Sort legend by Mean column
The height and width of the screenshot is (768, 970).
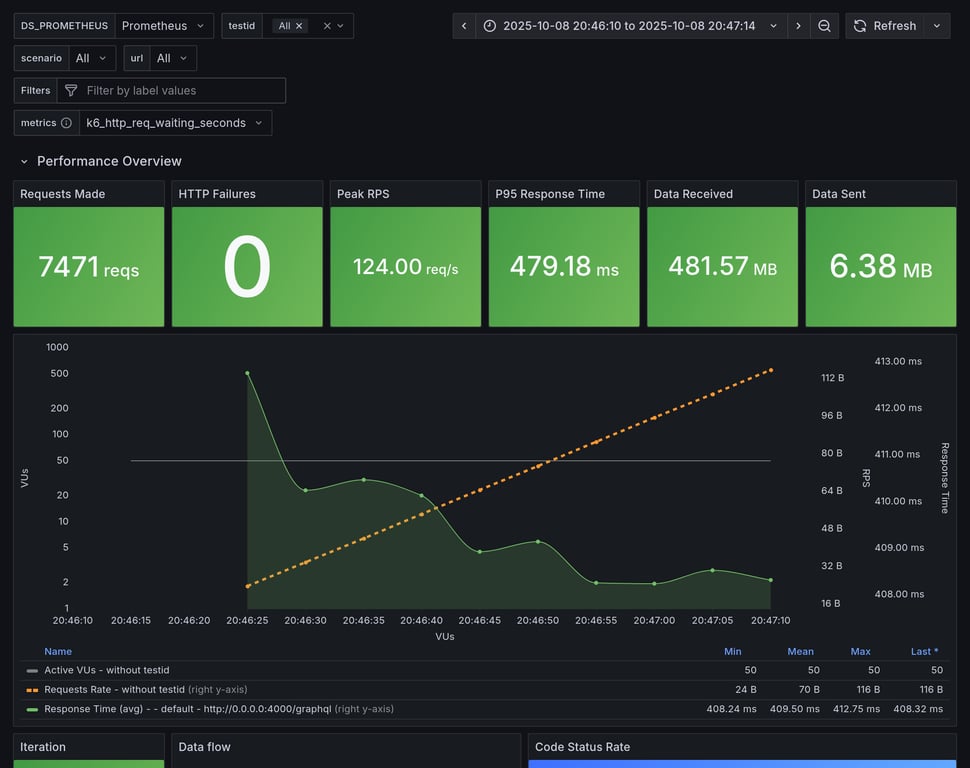(x=800, y=651)
